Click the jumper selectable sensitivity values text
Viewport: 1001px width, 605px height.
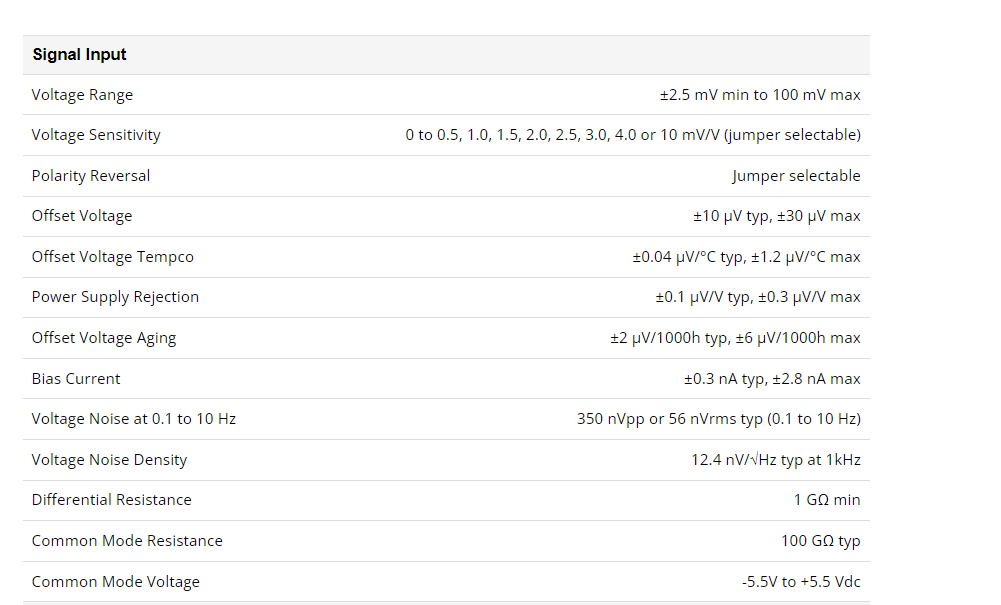[x=633, y=135]
